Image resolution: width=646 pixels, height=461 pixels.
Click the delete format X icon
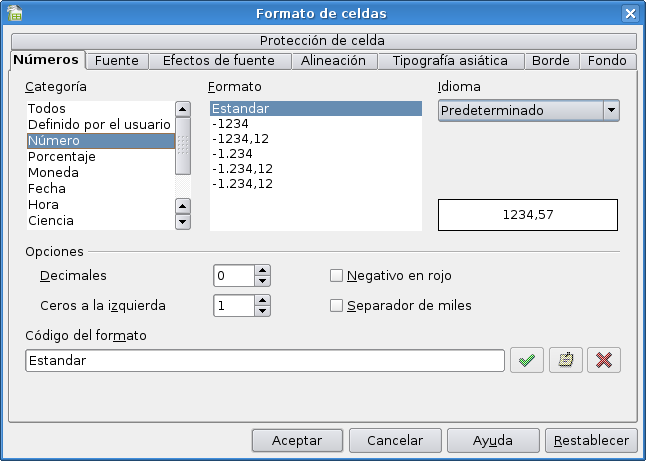603,360
